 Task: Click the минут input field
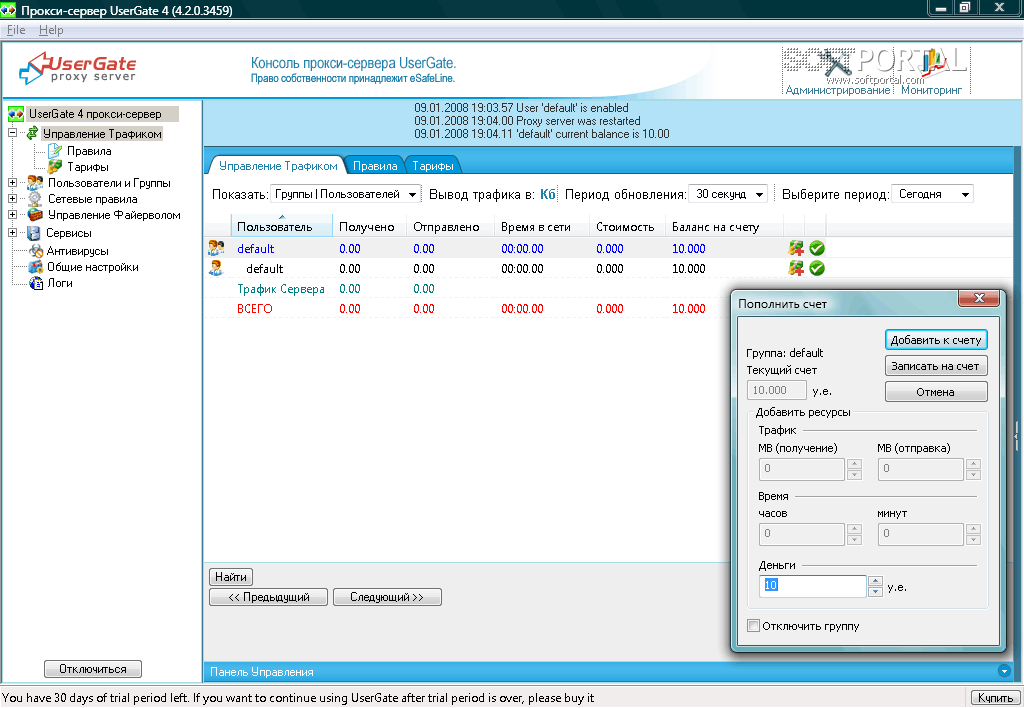921,534
